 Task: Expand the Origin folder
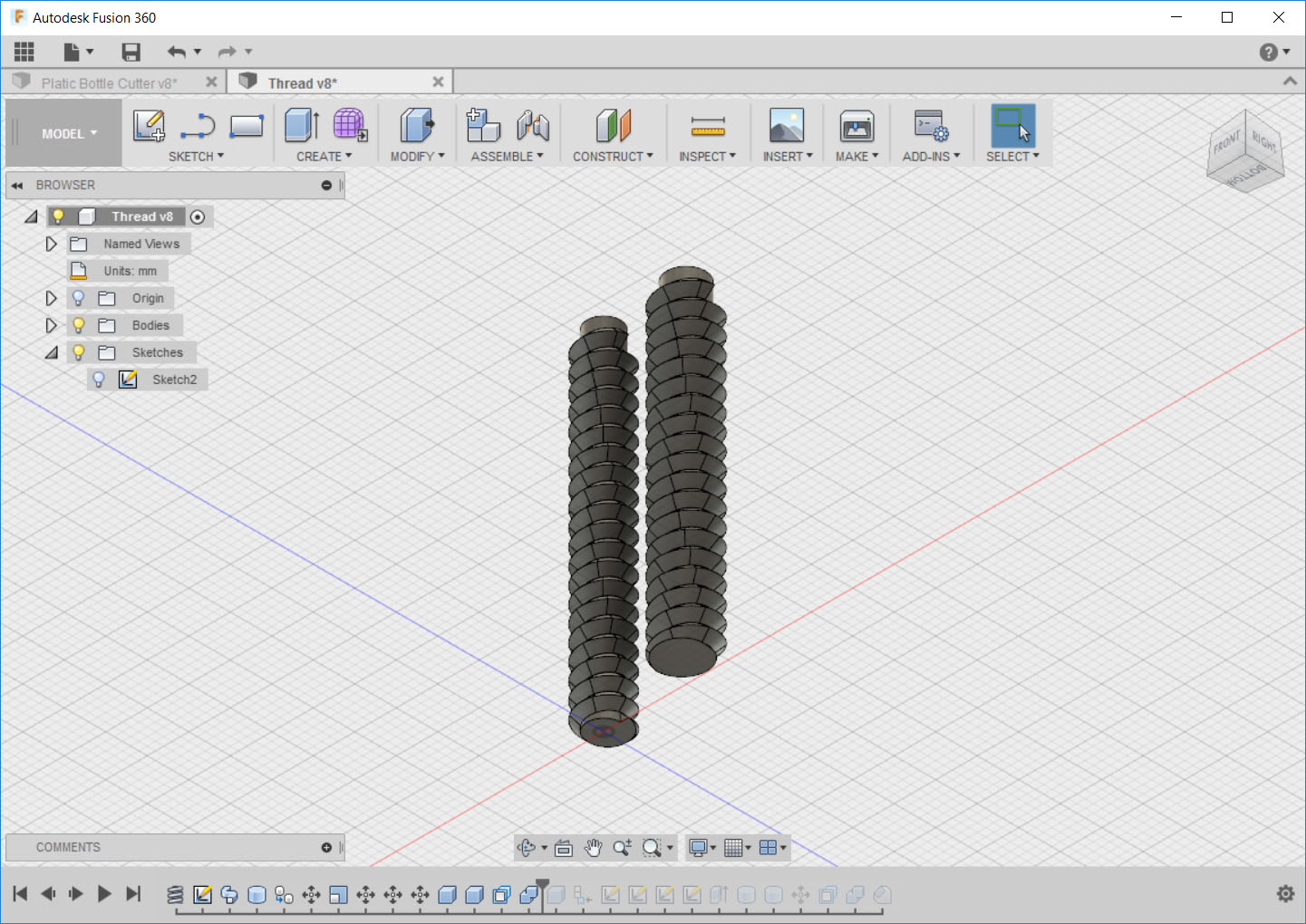coord(51,298)
